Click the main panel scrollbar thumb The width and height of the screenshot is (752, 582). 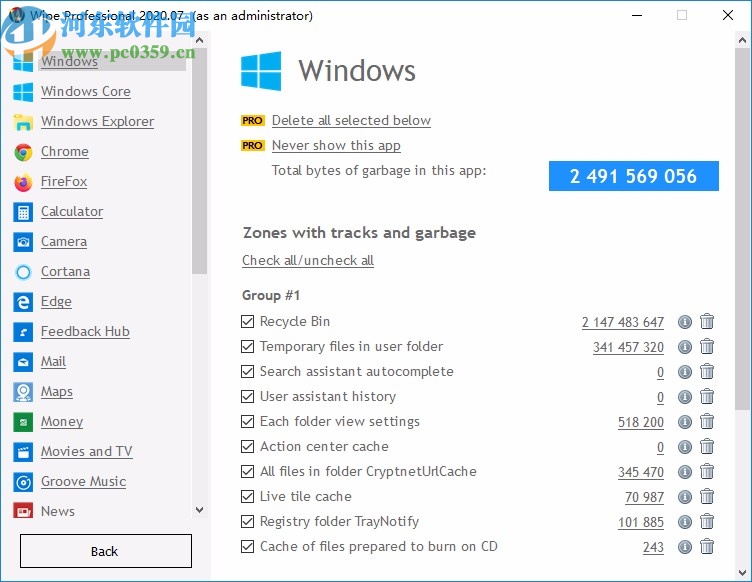(x=742, y=229)
